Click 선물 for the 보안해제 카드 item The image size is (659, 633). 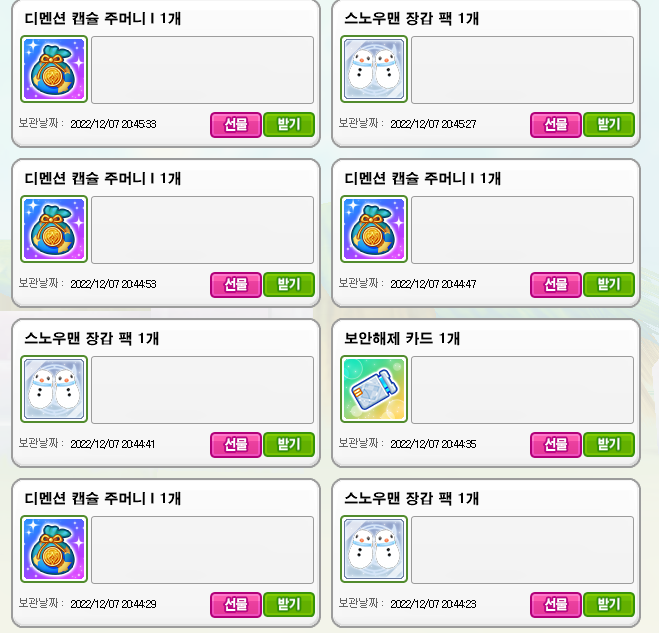coord(556,444)
